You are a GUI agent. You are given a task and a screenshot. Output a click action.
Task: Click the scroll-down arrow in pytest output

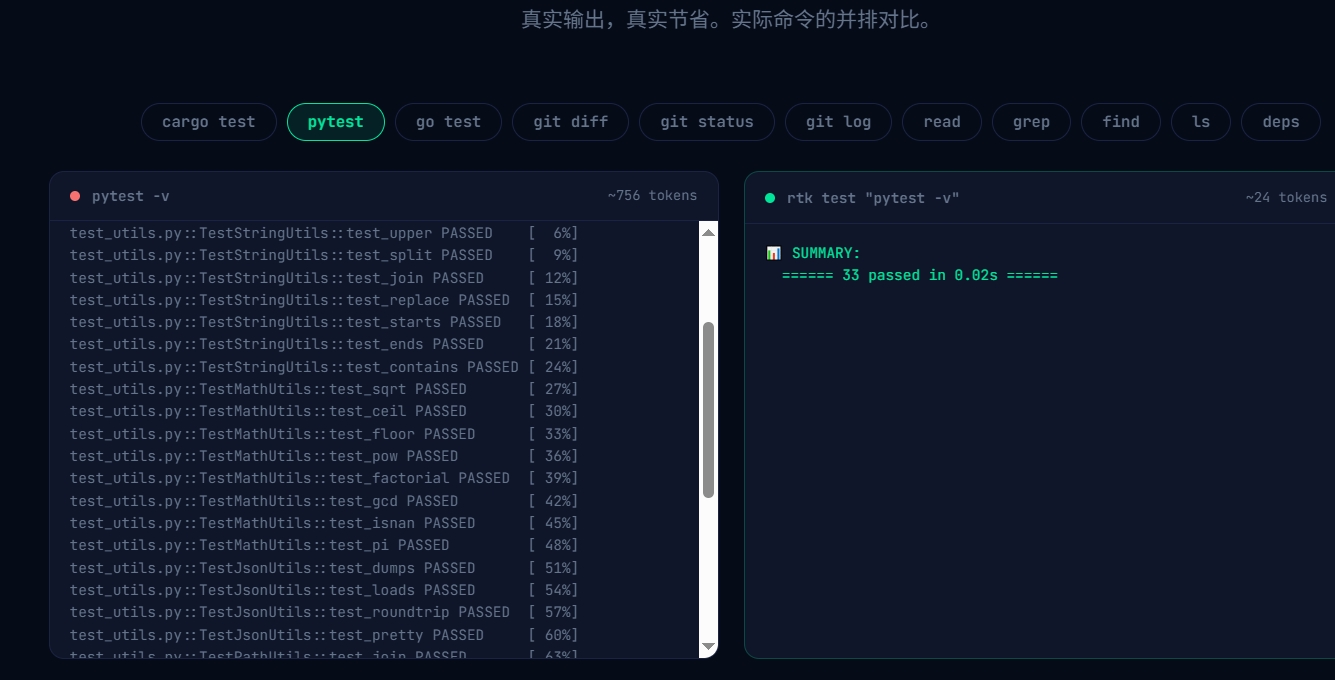[708, 648]
